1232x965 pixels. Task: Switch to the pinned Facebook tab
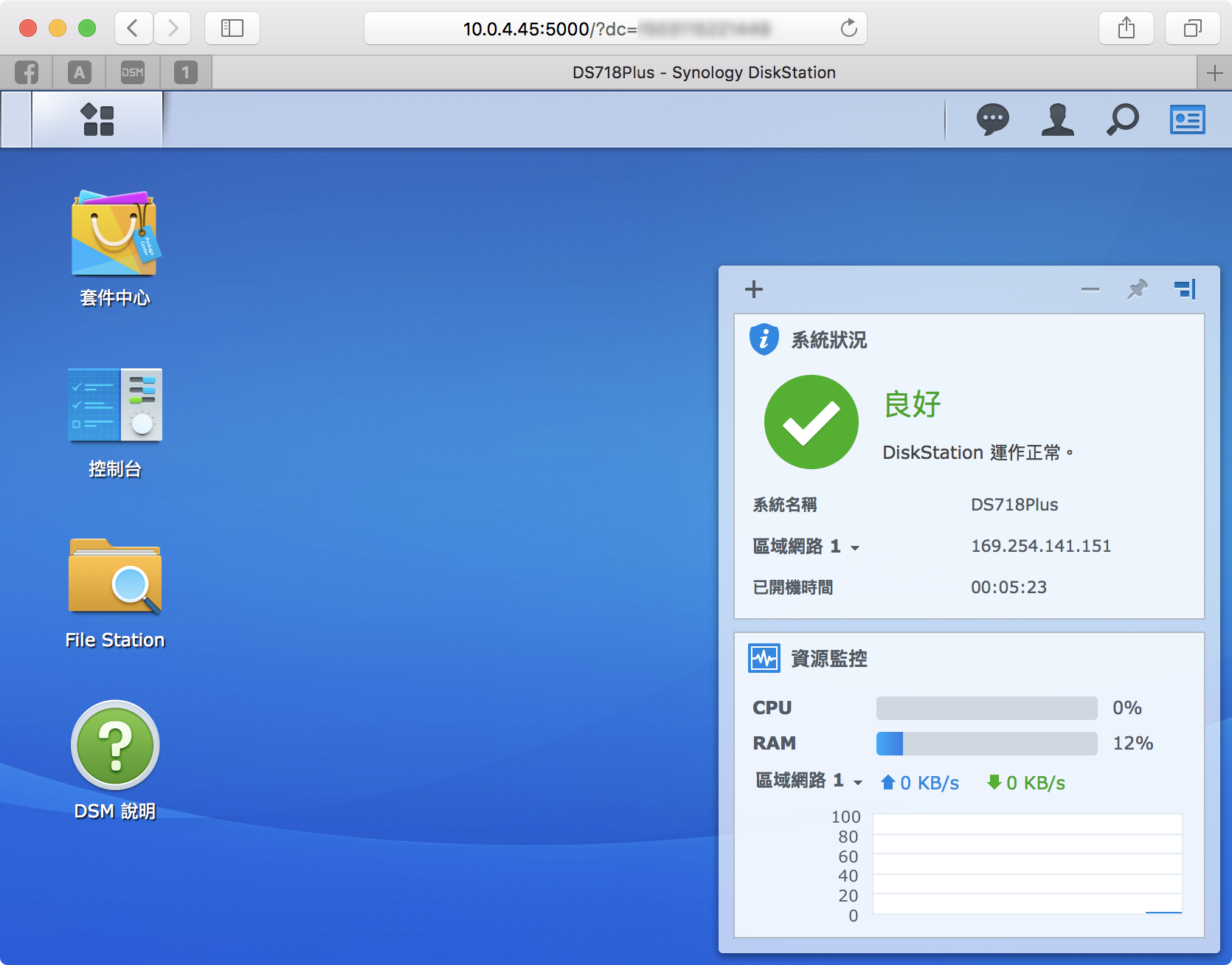pos(27,72)
